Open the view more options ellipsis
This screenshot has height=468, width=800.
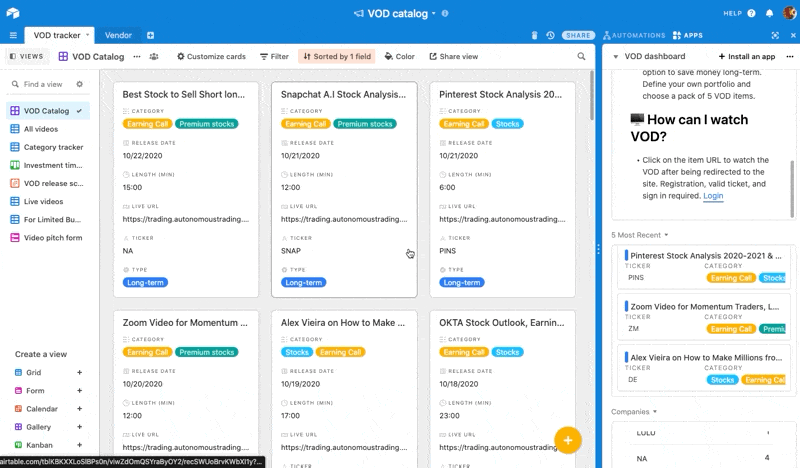[x=137, y=57]
